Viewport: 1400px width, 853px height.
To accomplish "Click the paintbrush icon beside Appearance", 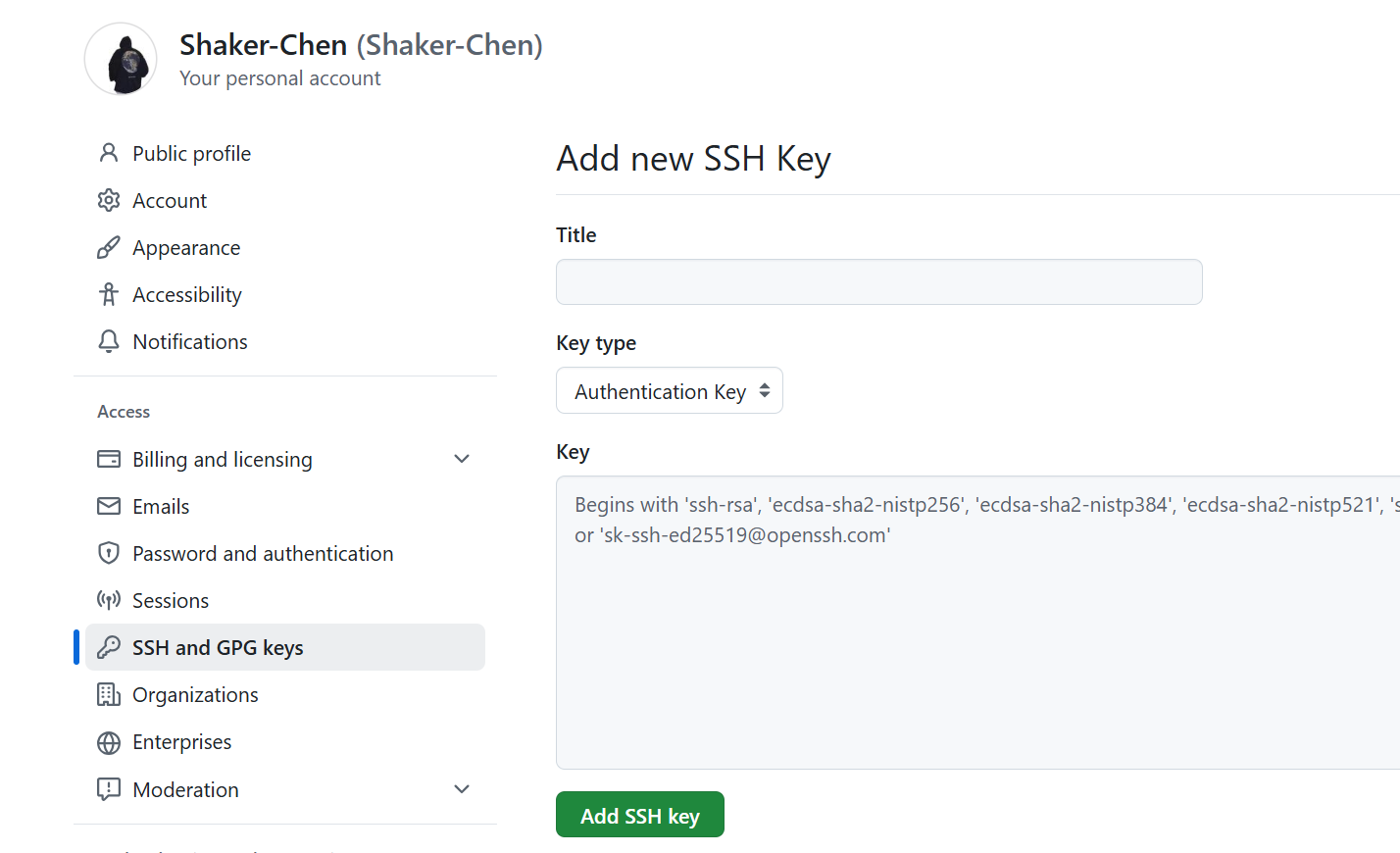I will click(x=109, y=247).
